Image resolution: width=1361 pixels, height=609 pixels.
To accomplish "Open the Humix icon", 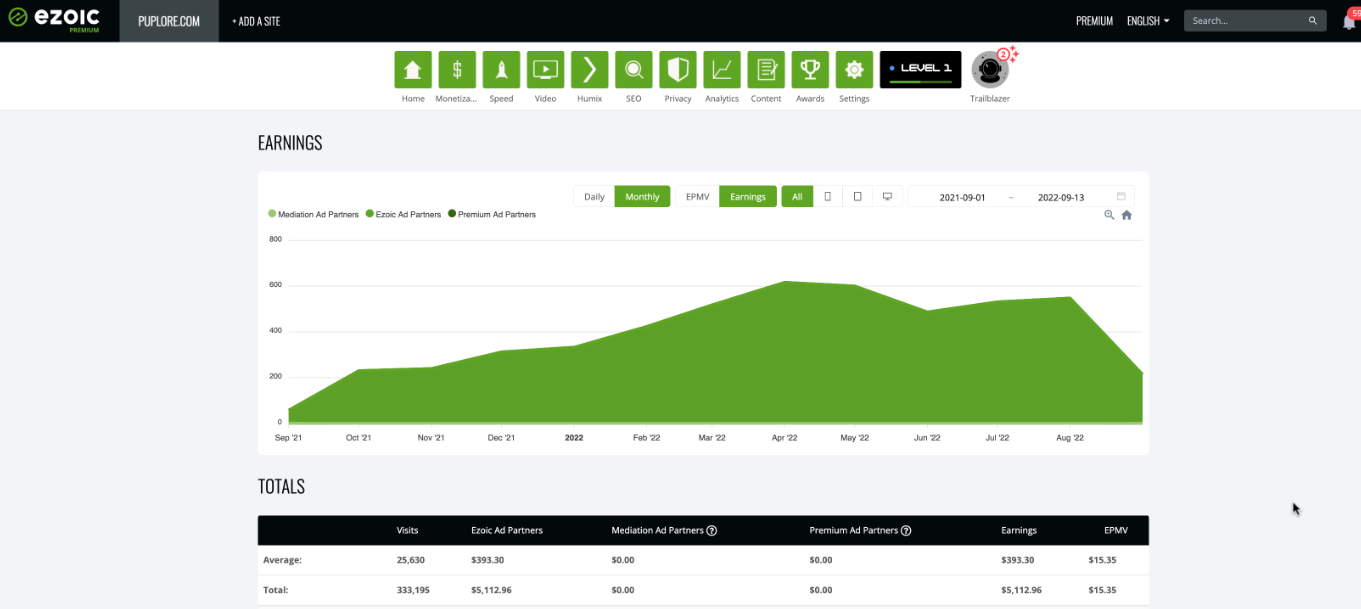I will pyautogui.click(x=589, y=70).
